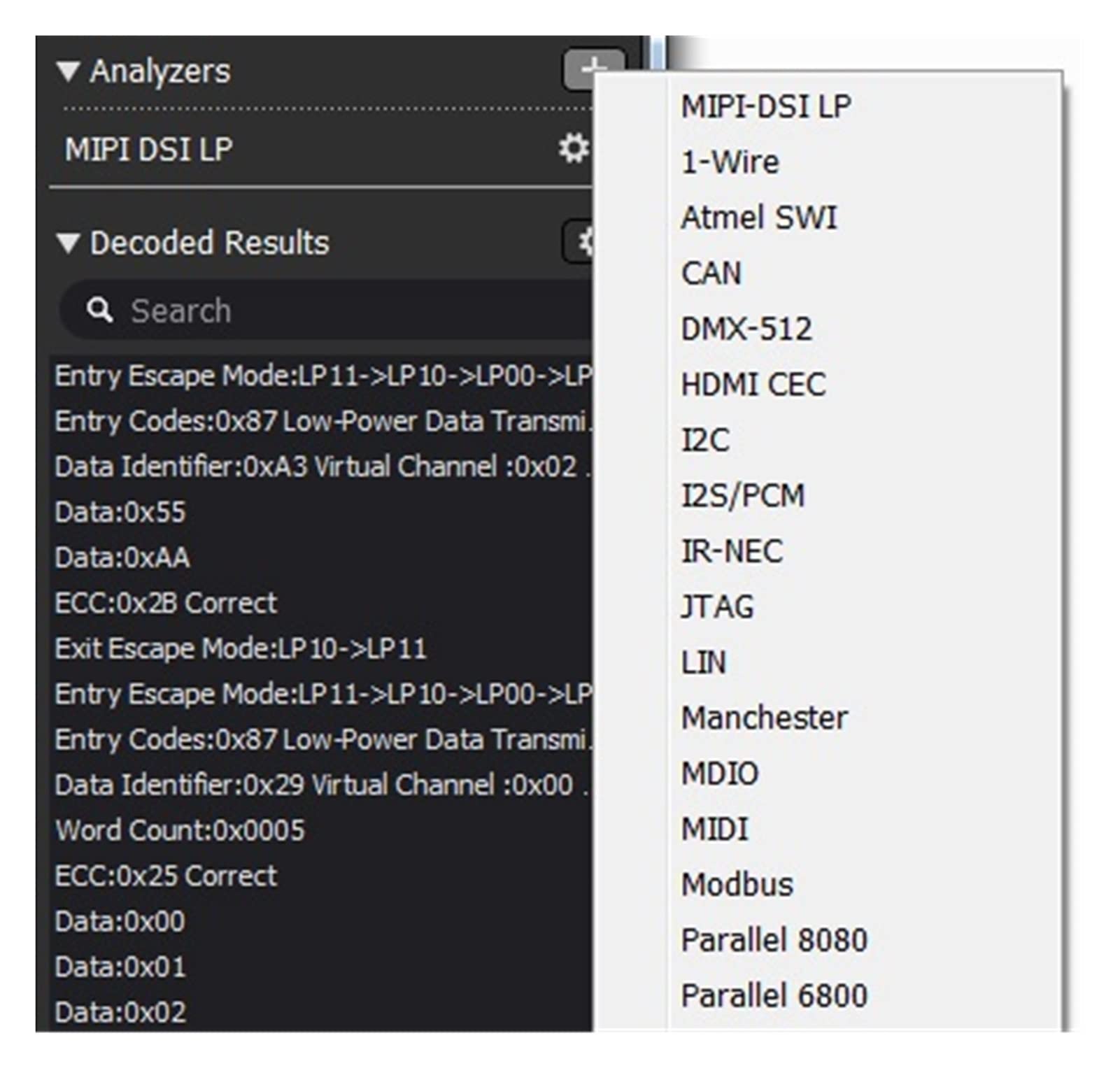This screenshot has height=1068, width=1120.
Task: Select HDMI CEC analyzer in the menu
Action: coord(753,384)
